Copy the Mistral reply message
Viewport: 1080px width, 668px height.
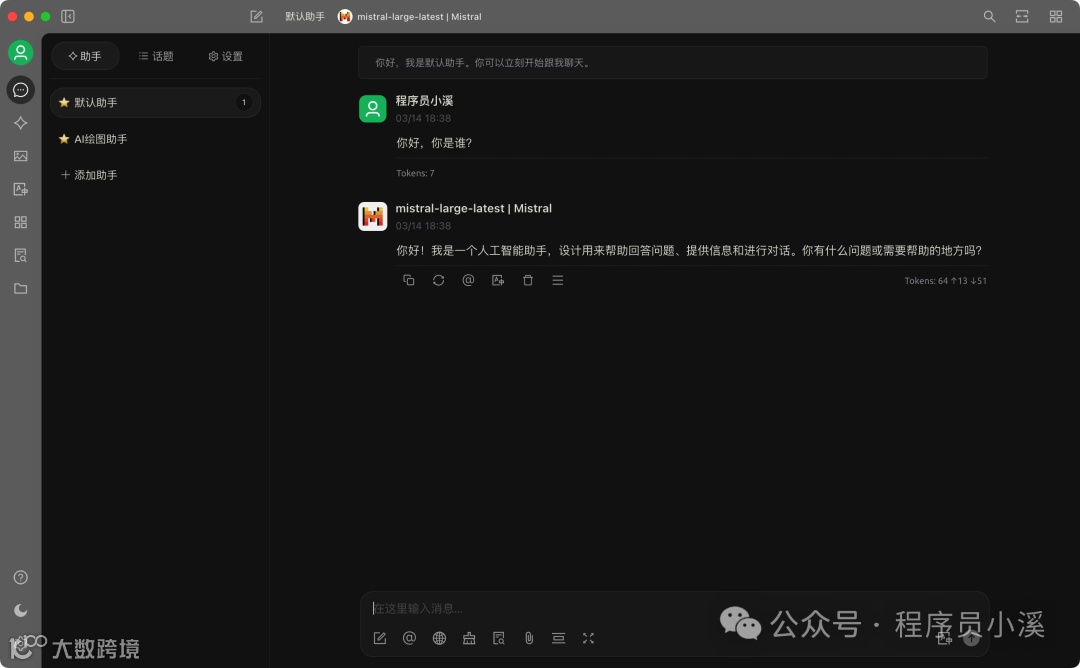click(x=408, y=280)
